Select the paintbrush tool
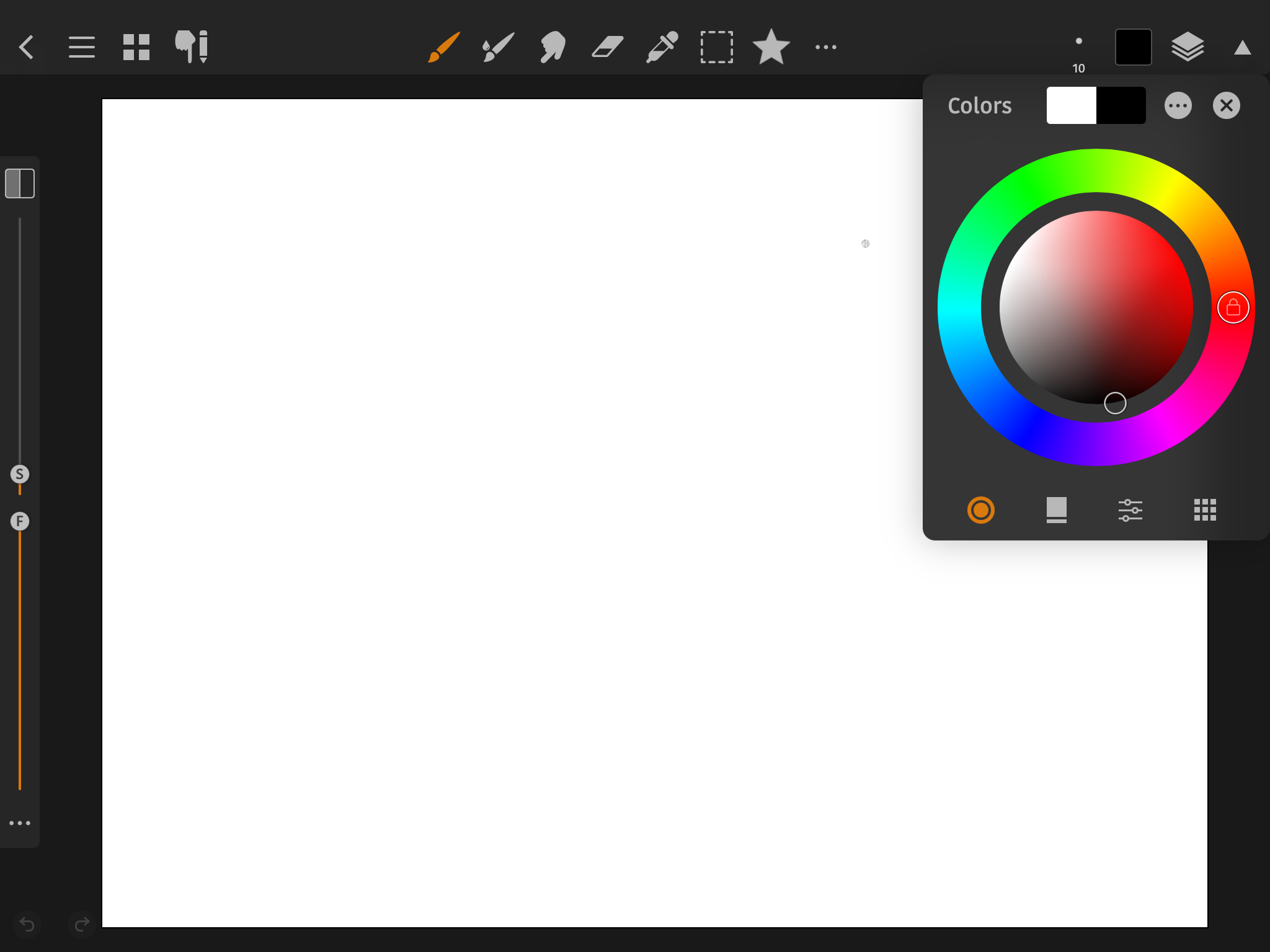1270x952 pixels. coord(444,47)
